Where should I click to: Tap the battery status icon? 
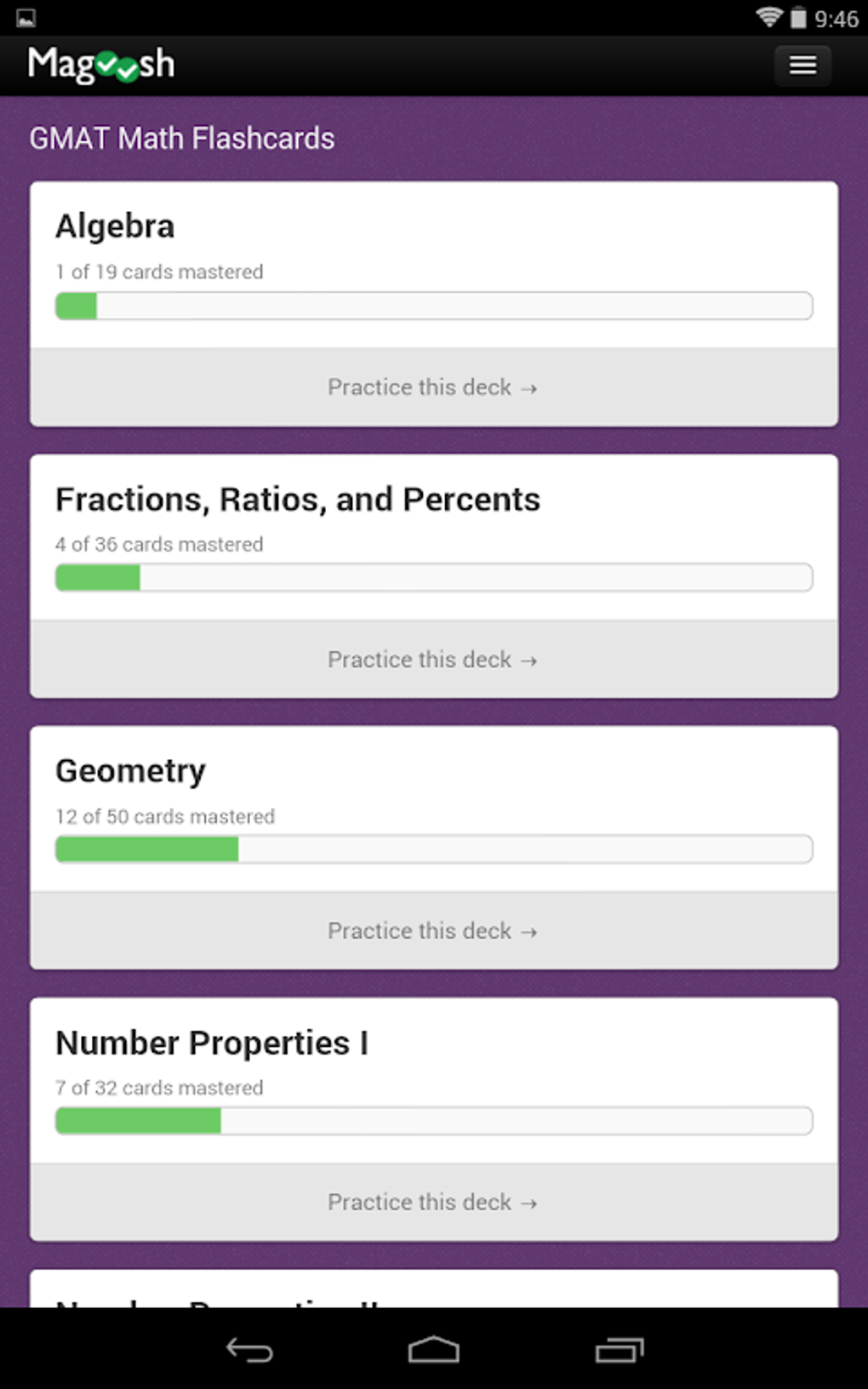[x=798, y=18]
